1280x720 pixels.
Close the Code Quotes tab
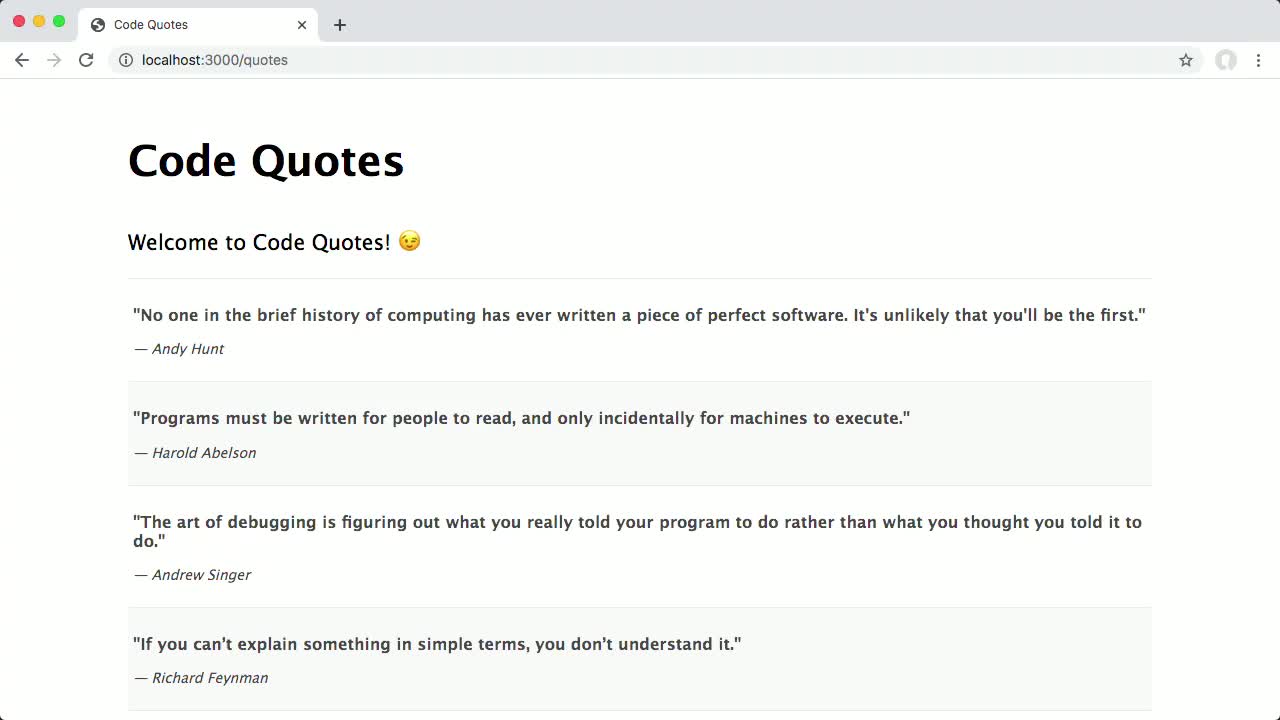tap(302, 25)
